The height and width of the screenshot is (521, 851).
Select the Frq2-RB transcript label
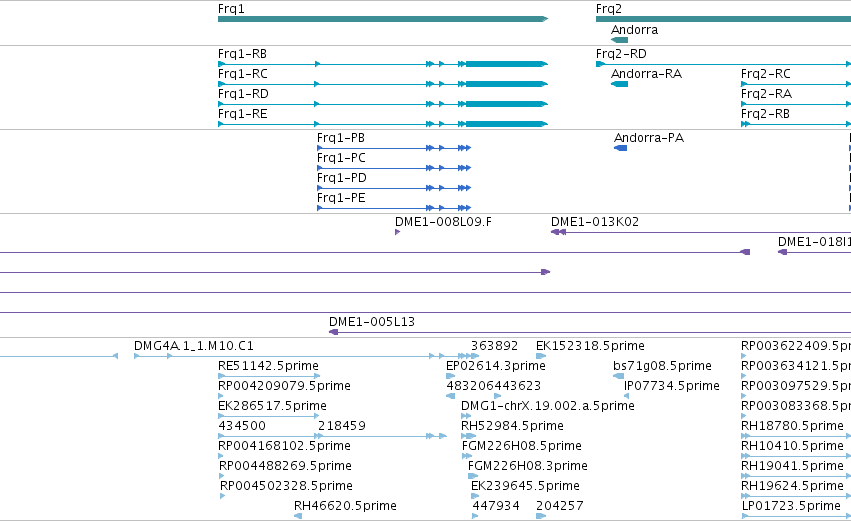(x=765, y=114)
